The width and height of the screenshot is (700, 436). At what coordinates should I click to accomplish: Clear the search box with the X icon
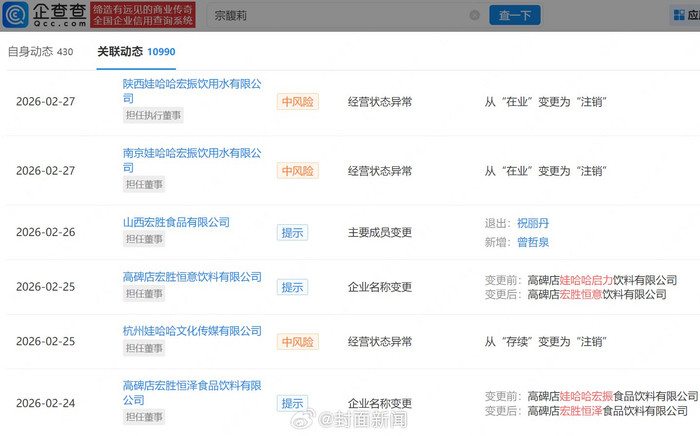point(475,16)
